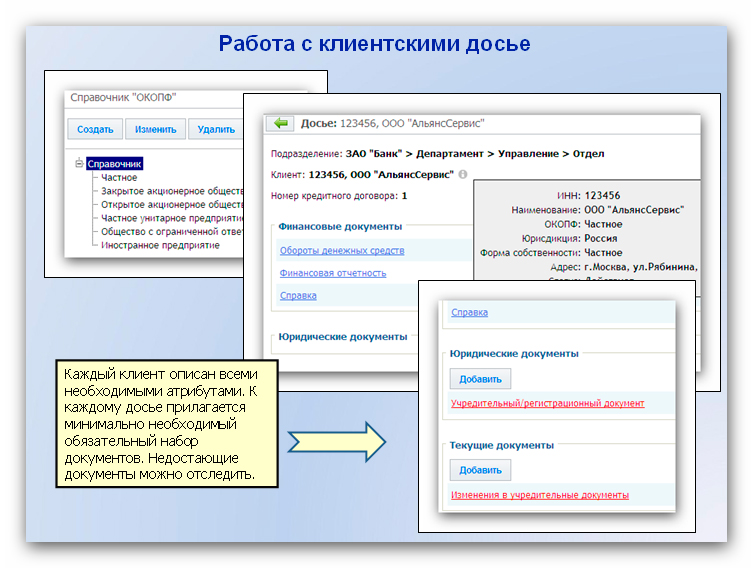753x568 pixels.
Task: Click the Финансовые документы section heading
Action: coord(340,226)
